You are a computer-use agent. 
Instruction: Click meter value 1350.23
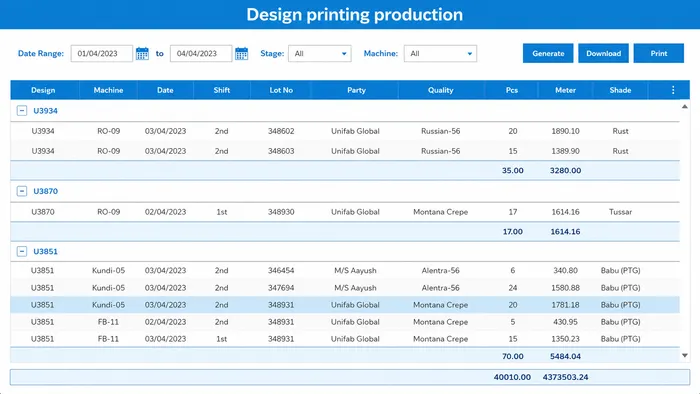pos(565,339)
